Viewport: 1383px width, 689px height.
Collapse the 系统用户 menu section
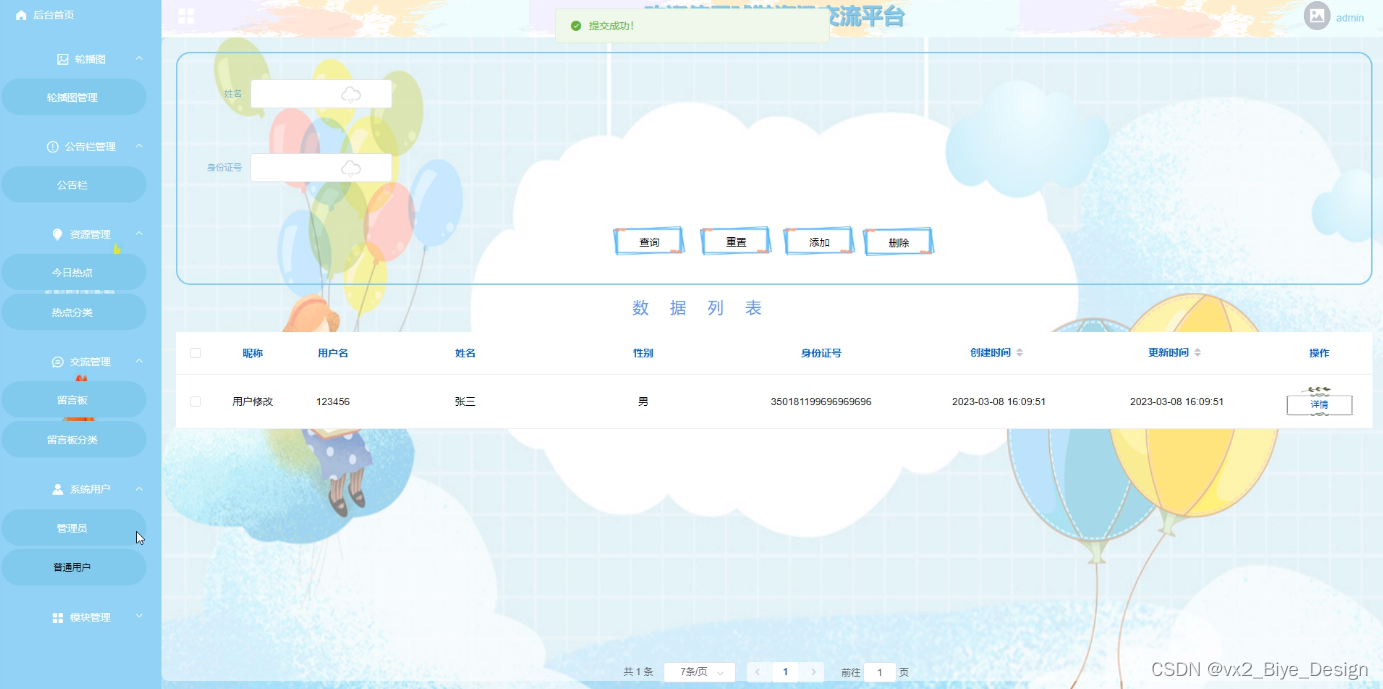139,489
